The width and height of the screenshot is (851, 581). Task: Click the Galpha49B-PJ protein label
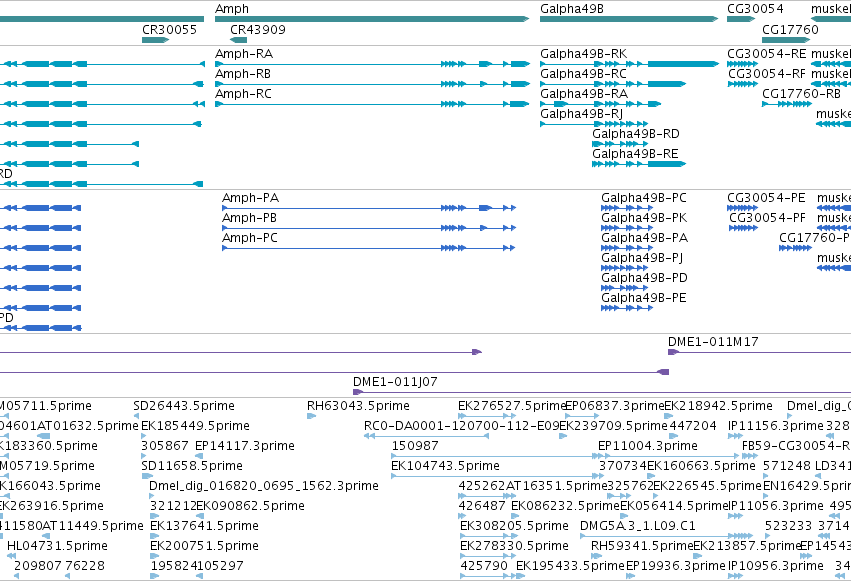642,258
